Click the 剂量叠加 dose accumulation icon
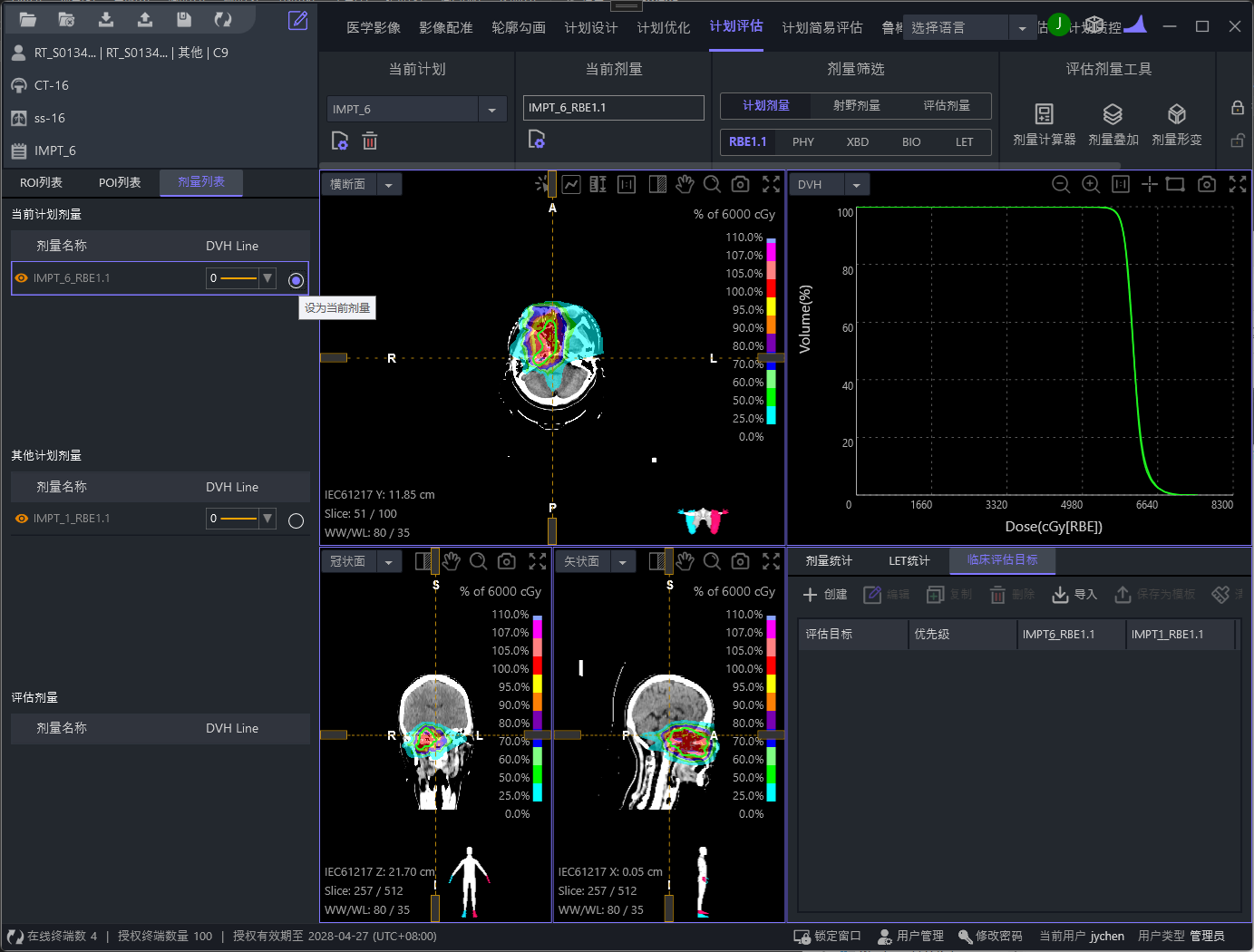 tap(1113, 124)
